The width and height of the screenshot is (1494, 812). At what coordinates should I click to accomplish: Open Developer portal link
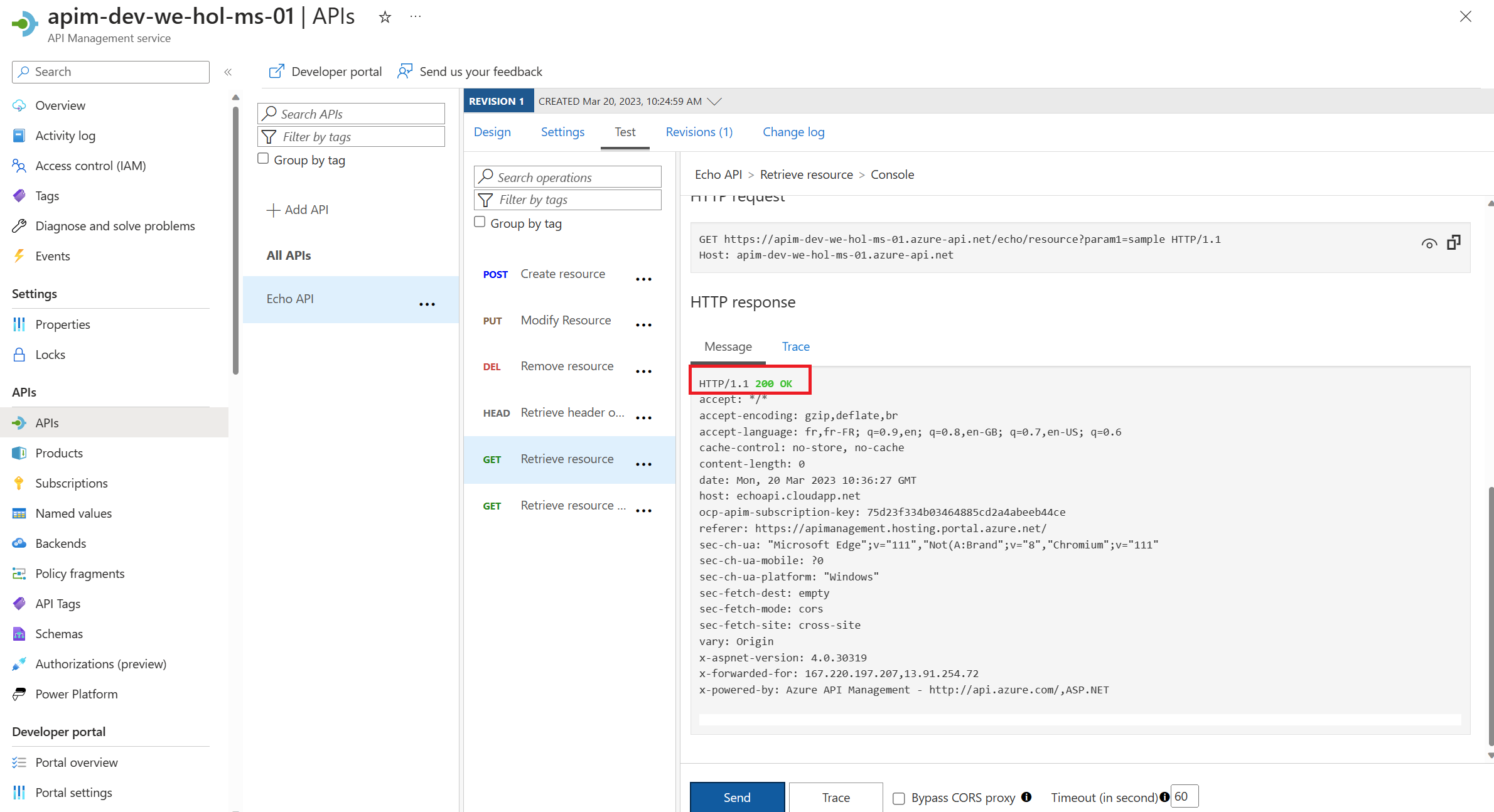coord(326,71)
